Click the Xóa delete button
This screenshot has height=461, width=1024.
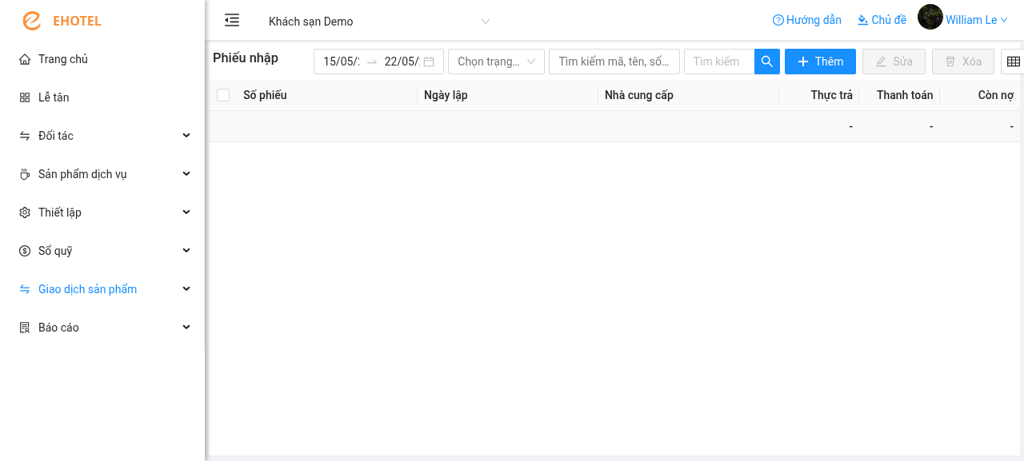click(x=963, y=61)
